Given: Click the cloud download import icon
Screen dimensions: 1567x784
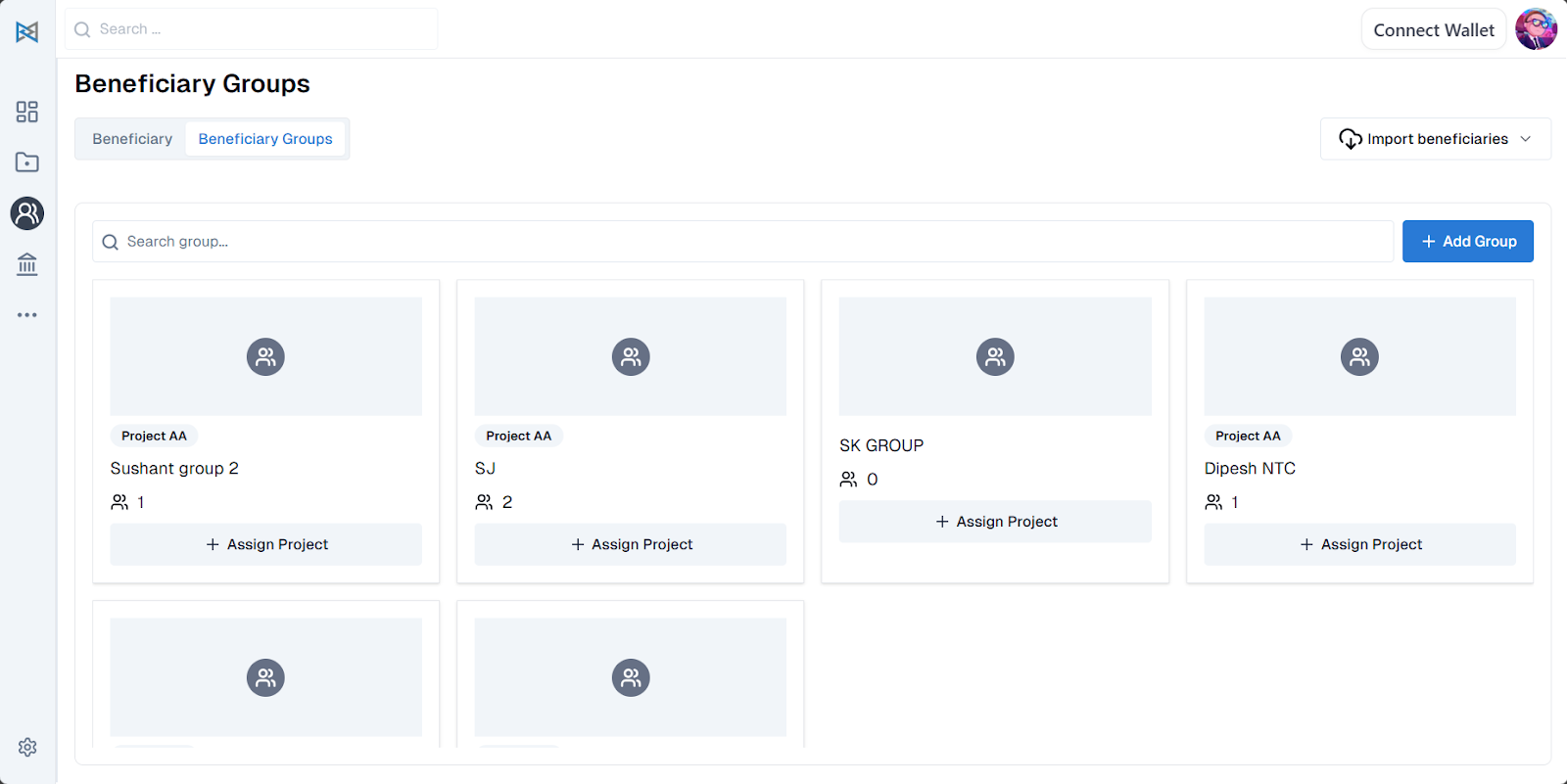Looking at the screenshot, I should point(1351,139).
